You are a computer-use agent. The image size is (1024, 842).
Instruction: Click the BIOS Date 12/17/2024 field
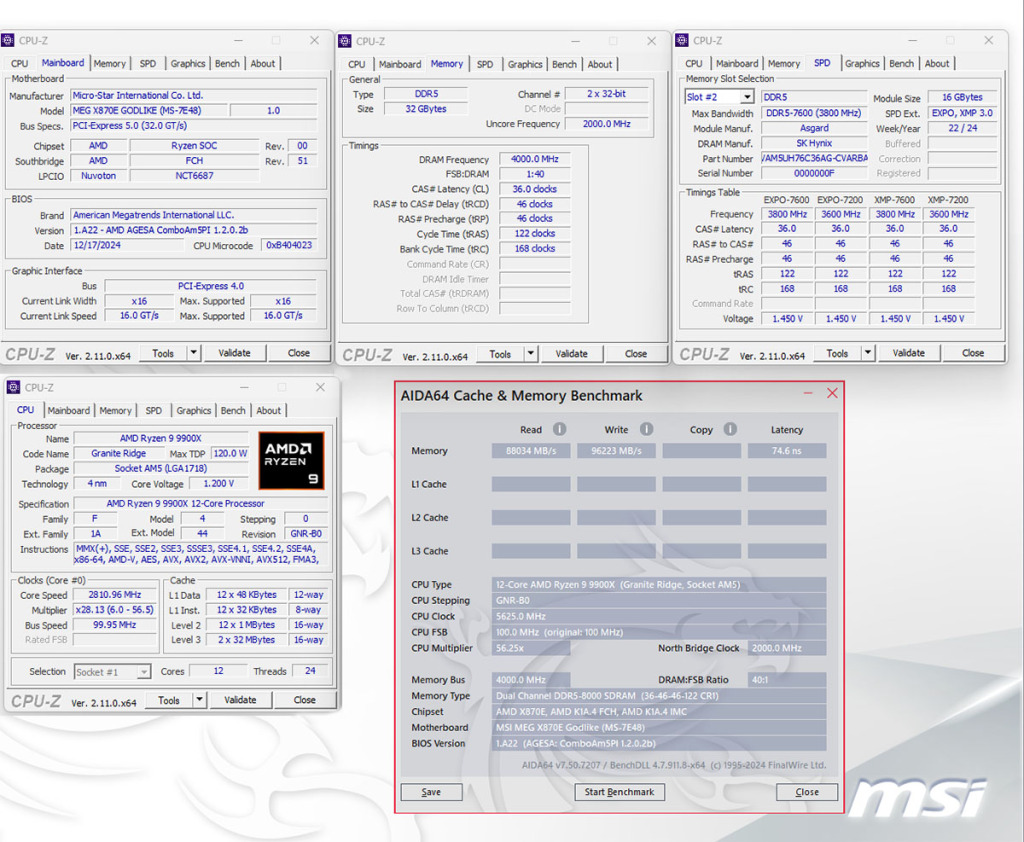128,245
